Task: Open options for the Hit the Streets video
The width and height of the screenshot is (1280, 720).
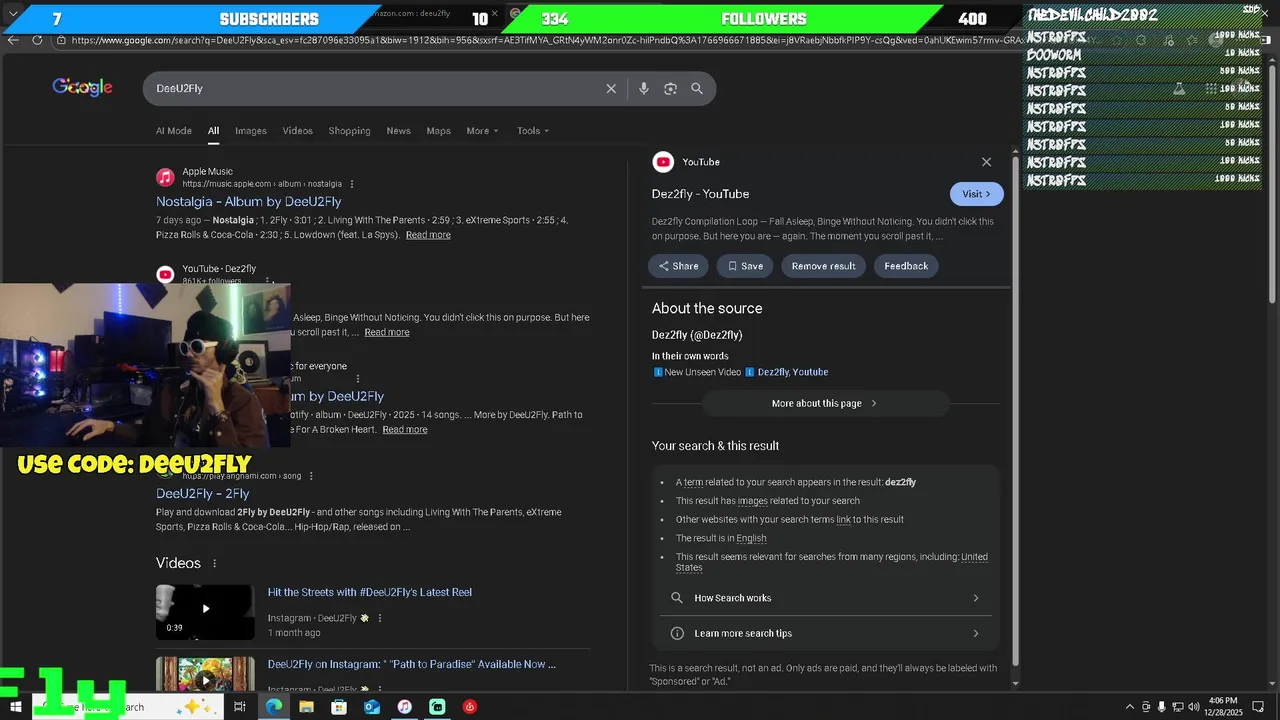Action: click(380, 618)
